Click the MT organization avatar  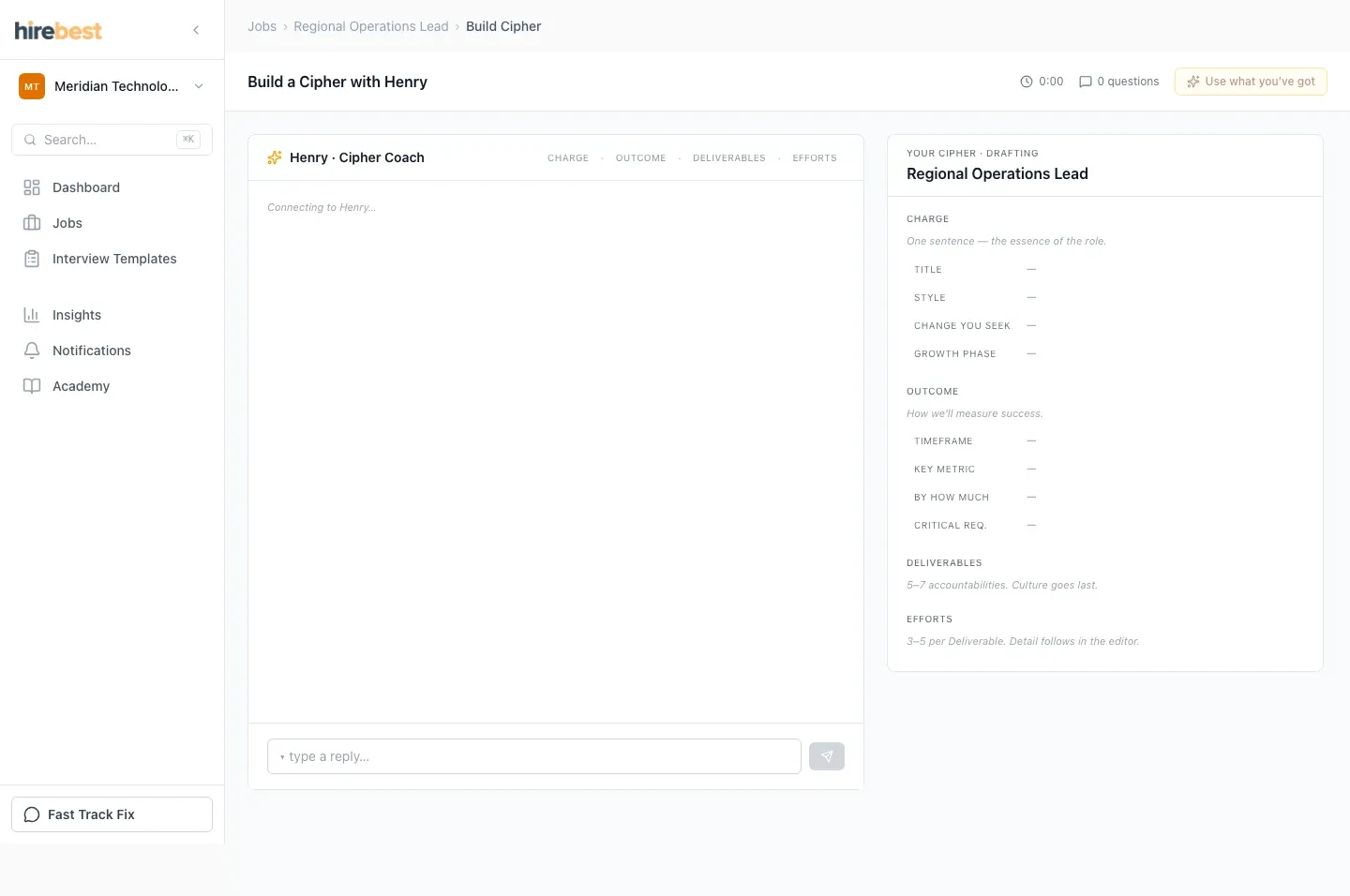32,86
